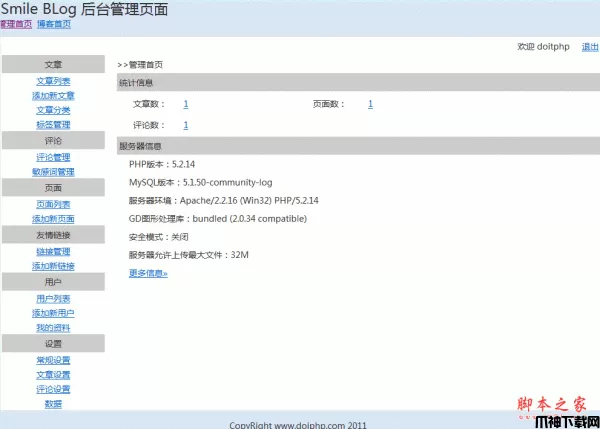Open 文章列表 in the sidebar
Screen dimensions: 600x429
pos(53,81)
